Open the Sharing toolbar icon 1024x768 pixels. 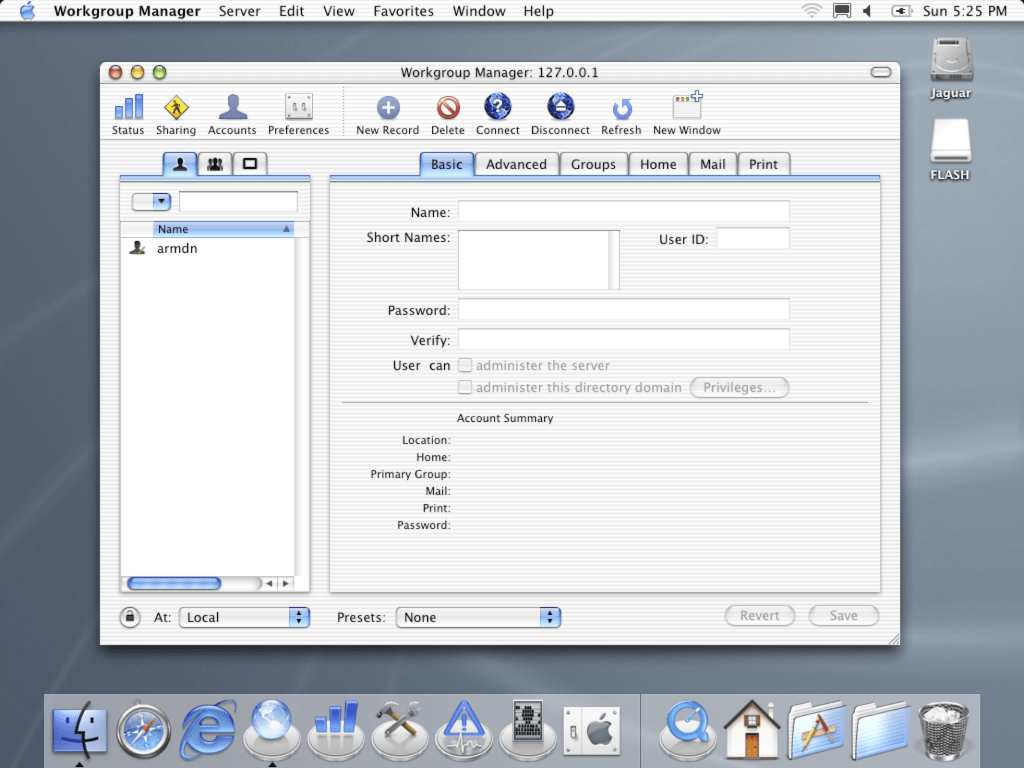(x=176, y=108)
